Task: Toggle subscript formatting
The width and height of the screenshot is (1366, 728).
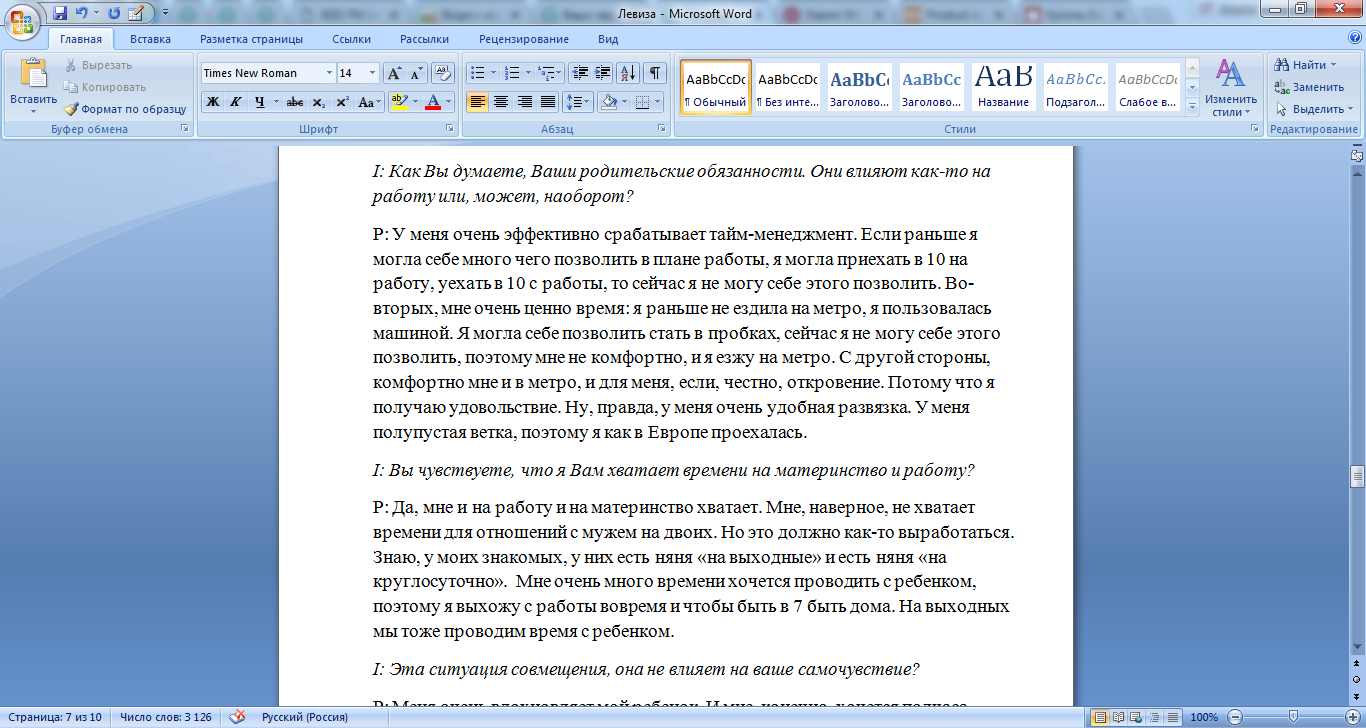Action: [318, 102]
